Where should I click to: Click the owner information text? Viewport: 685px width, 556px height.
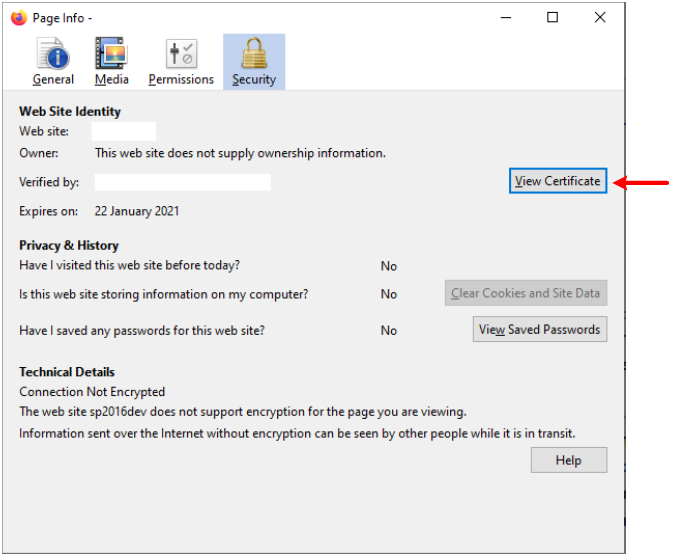240,153
